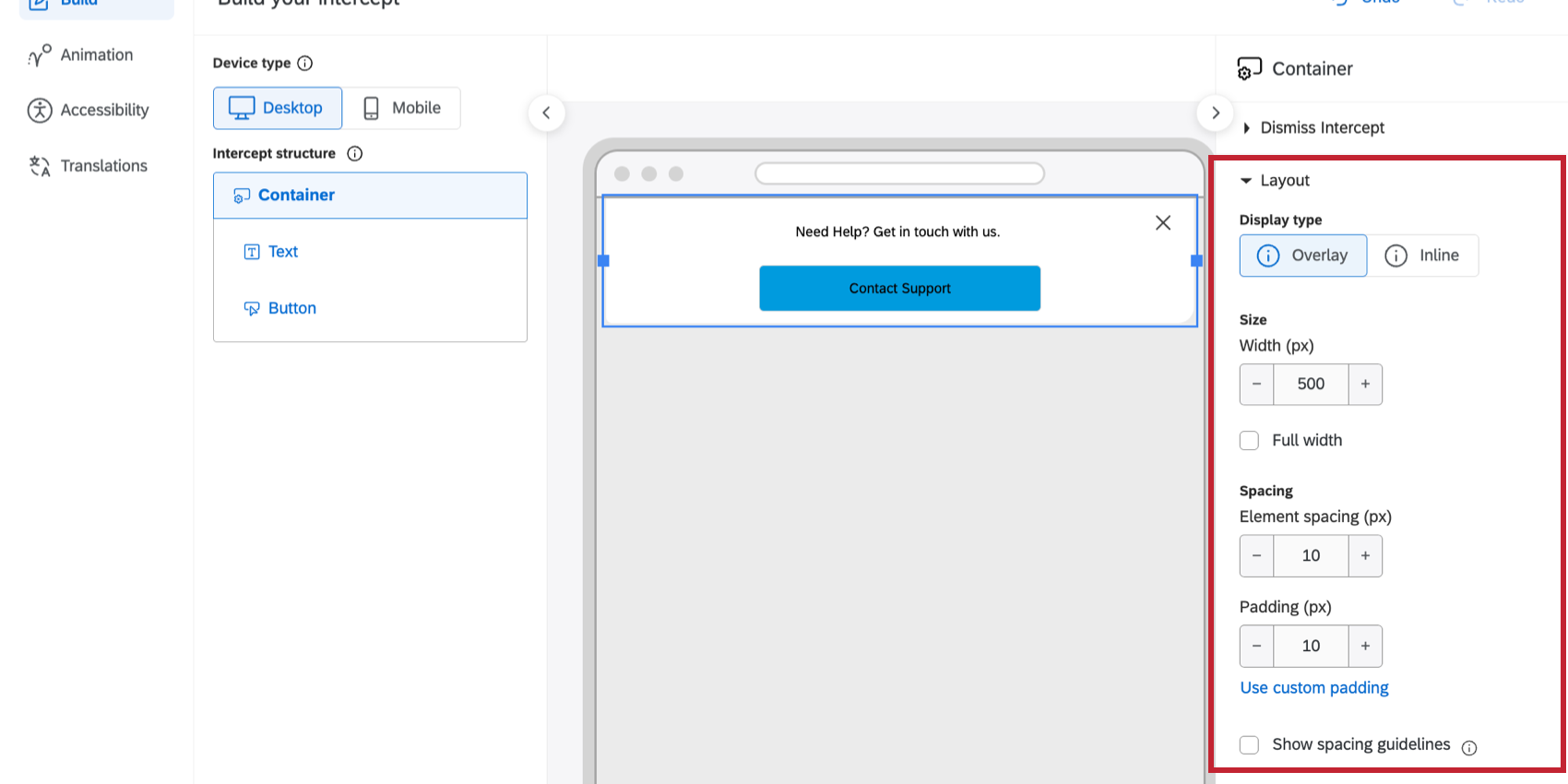
Task: Enable the Full width checkbox
Action: 1249,441
